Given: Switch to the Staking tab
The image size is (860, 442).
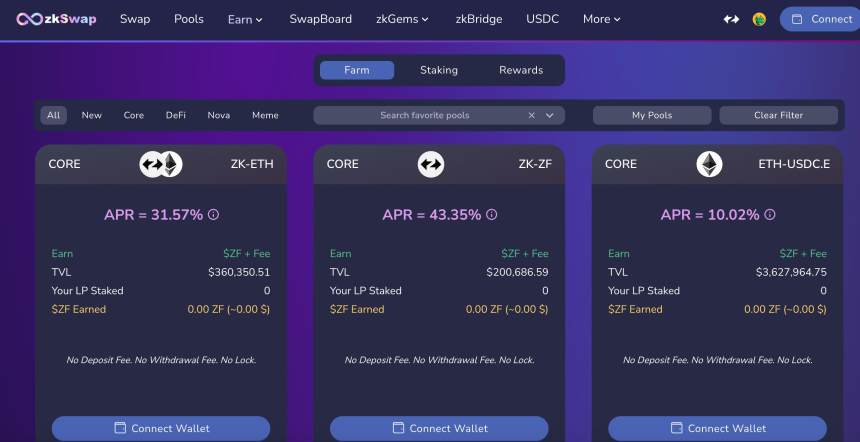Looking at the screenshot, I should point(439,70).
